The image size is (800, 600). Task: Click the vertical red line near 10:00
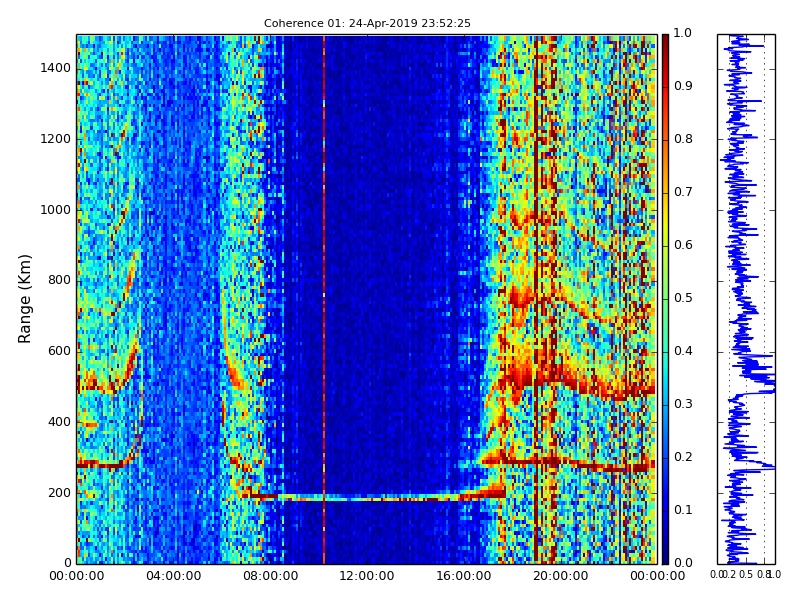[324, 299]
